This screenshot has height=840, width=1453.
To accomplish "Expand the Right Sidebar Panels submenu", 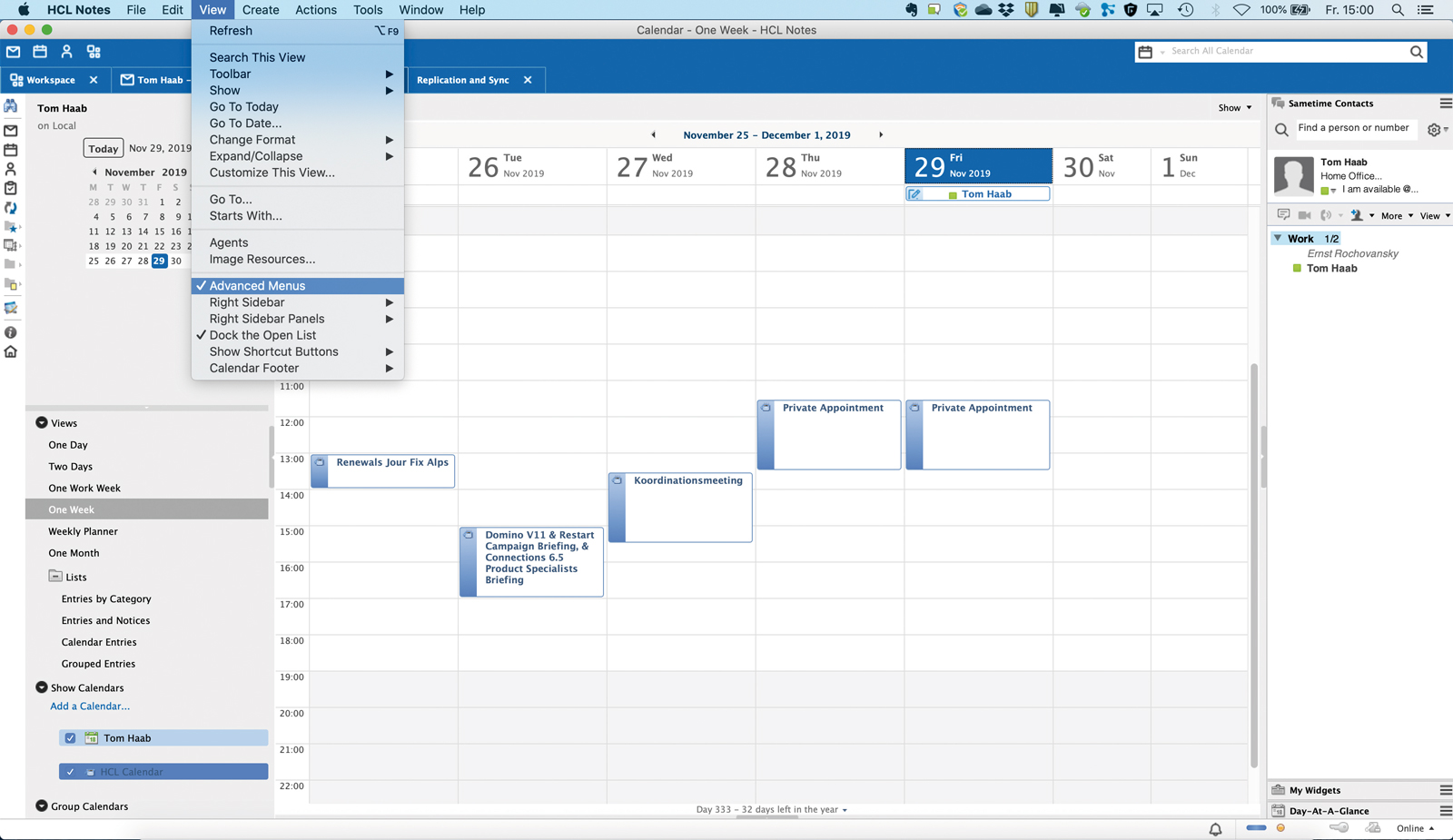I will tap(298, 319).
